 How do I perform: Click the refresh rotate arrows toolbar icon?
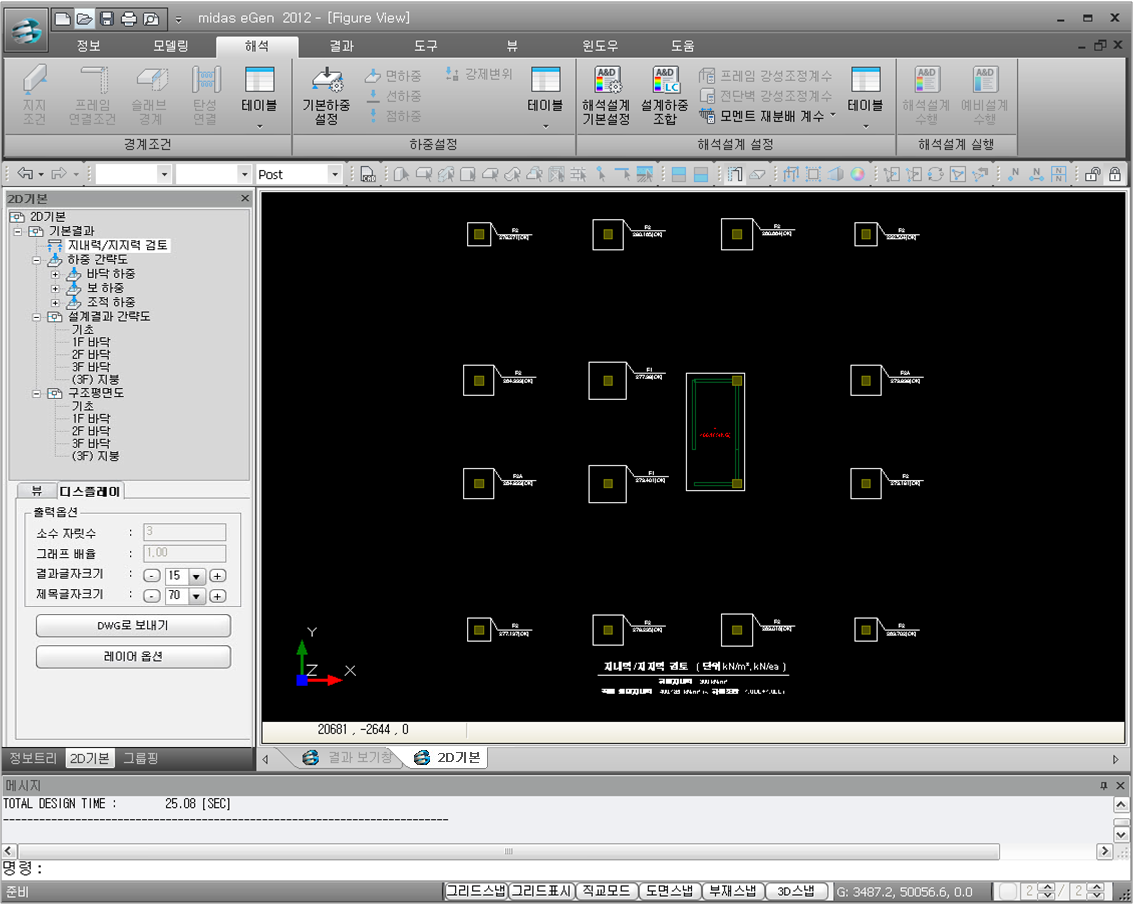936,174
